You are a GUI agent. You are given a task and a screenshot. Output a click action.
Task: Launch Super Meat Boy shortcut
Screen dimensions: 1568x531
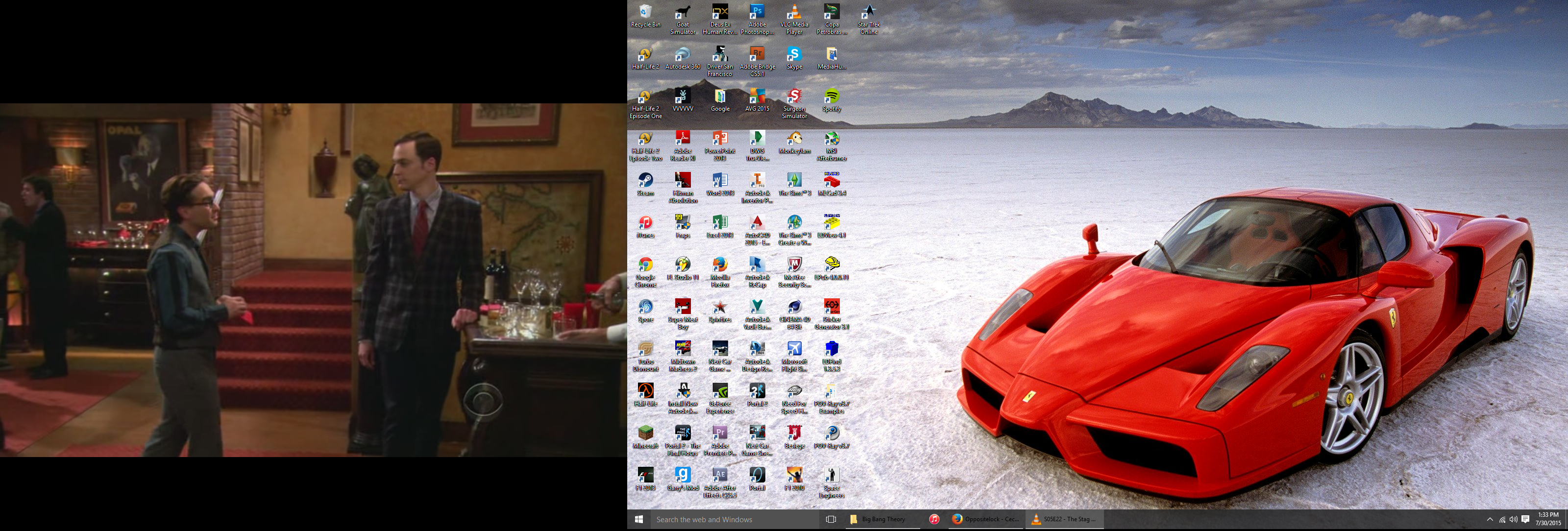683,314
